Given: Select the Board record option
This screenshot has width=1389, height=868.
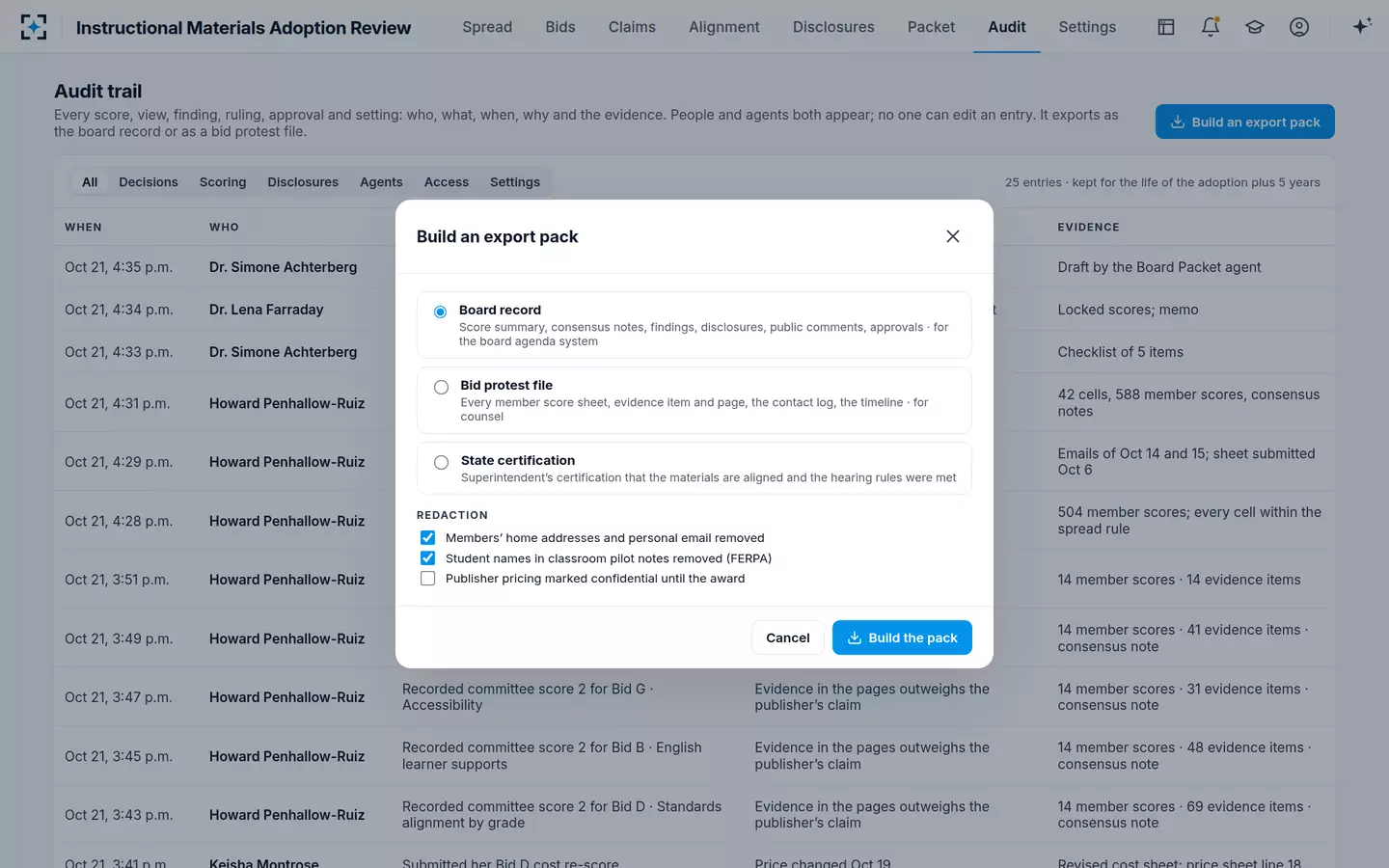Looking at the screenshot, I should tap(694, 325).
